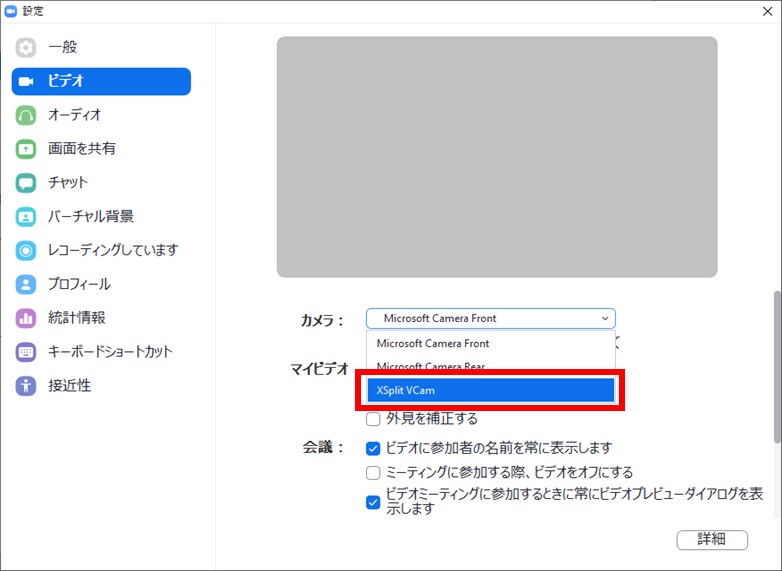The height and width of the screenshot is (571, 782).
Task: Open 統計情報 section
Action: pos(101,318)
